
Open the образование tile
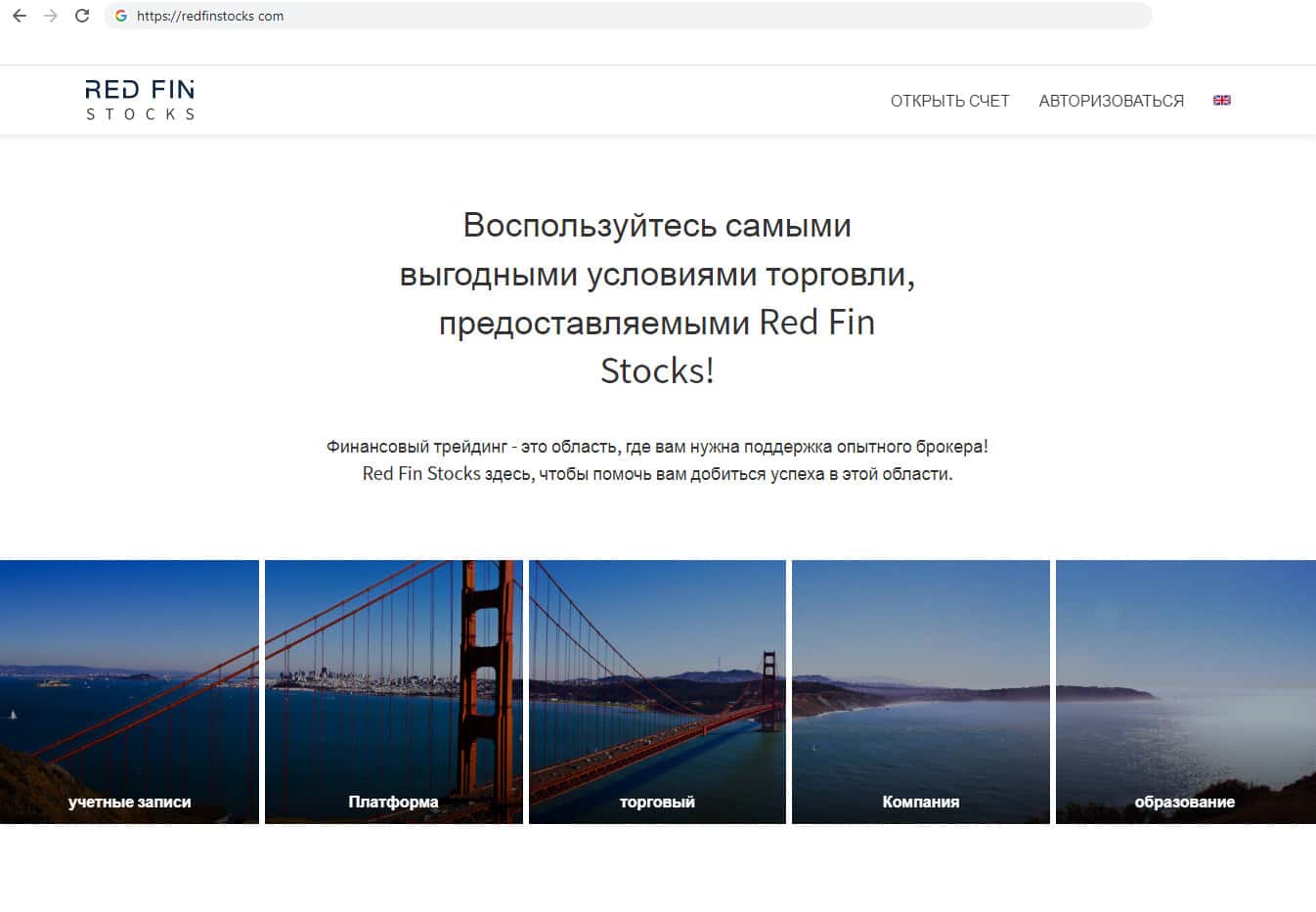[1185, 692]
